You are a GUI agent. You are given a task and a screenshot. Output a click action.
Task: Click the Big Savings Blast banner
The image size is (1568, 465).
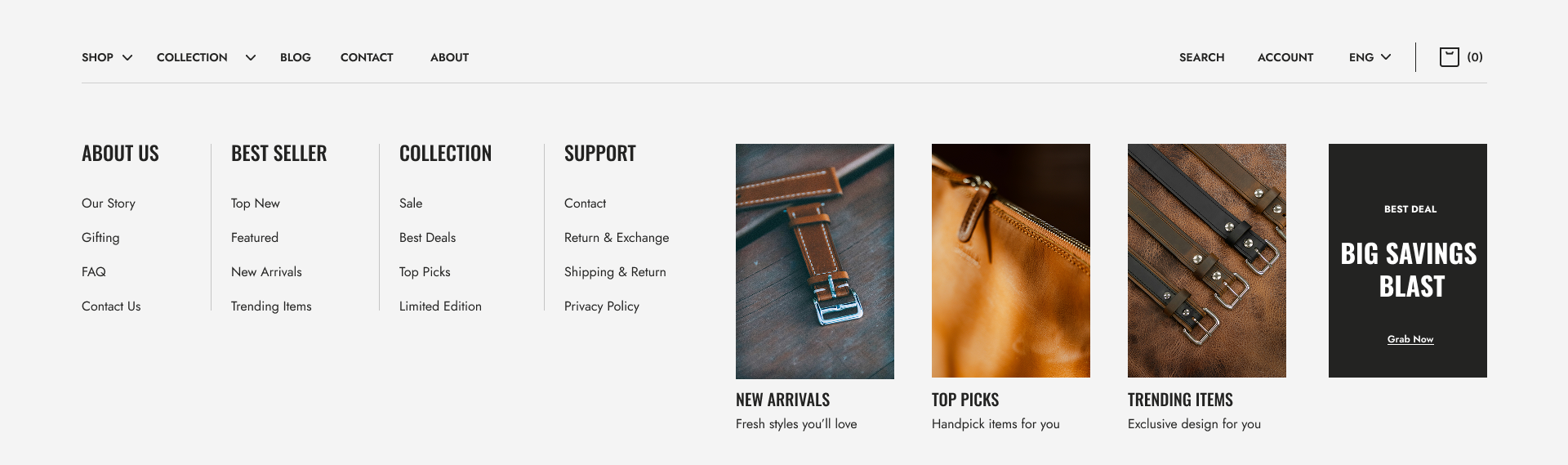tap(1408, 261)
